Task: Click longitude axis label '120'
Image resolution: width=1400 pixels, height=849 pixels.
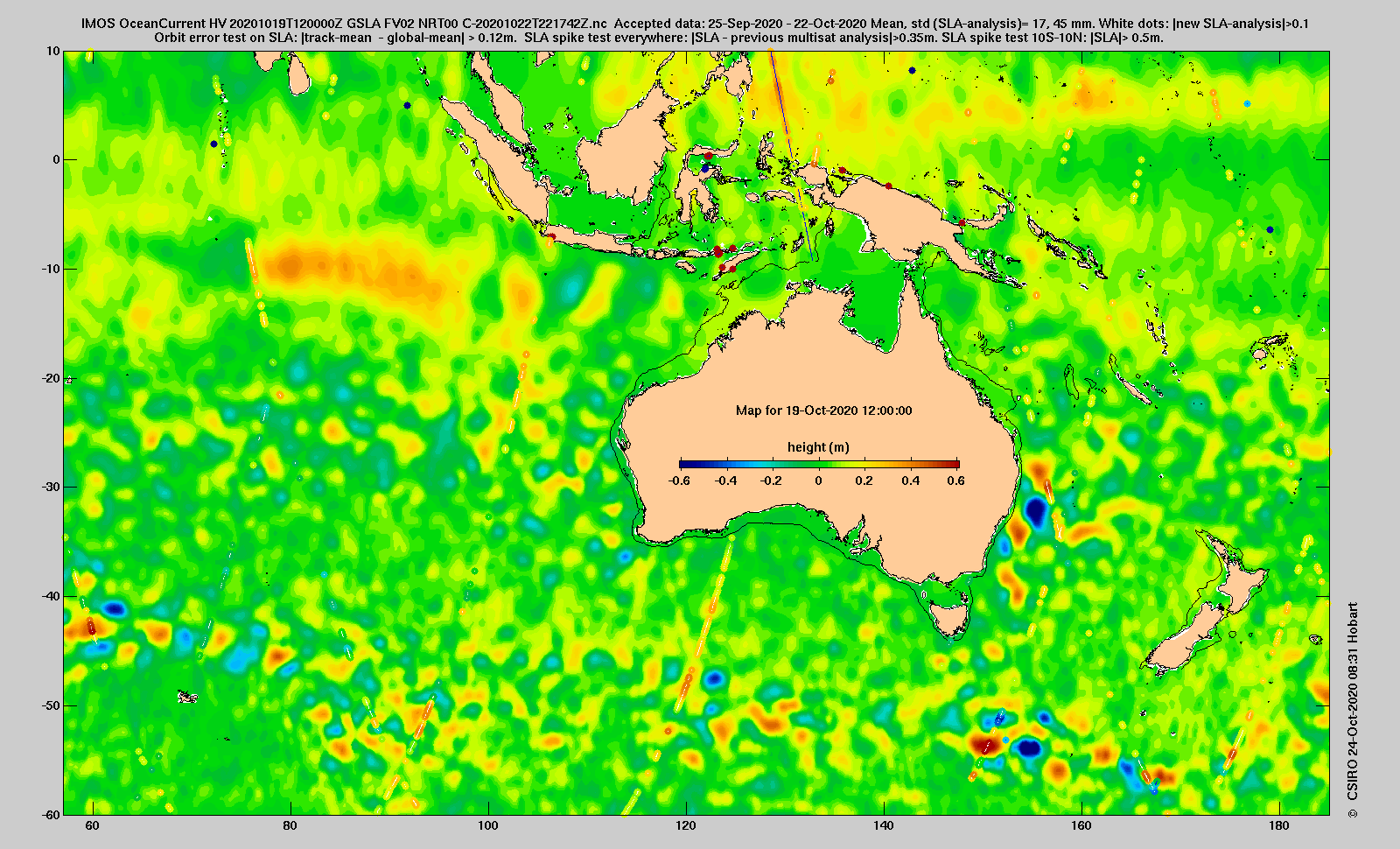Action: [686, 825]
